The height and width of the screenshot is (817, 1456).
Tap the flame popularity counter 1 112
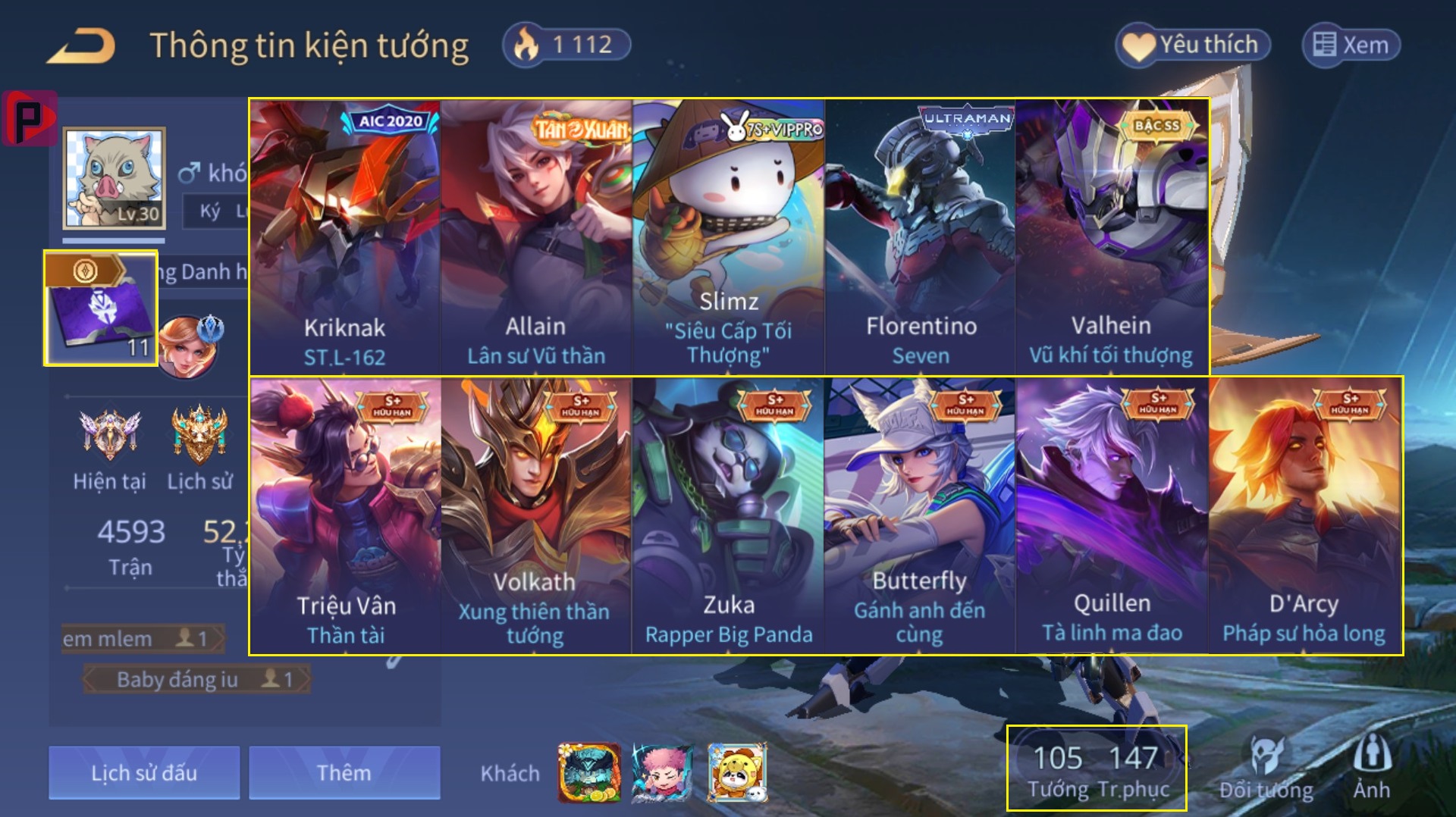(x=566, y=45)
